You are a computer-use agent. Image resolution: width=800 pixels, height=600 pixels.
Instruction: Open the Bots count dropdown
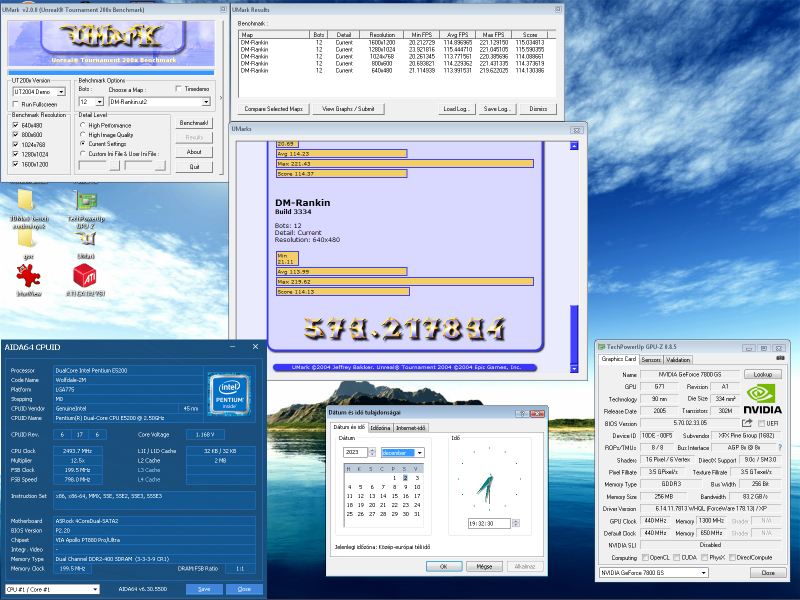coord(99,102)
